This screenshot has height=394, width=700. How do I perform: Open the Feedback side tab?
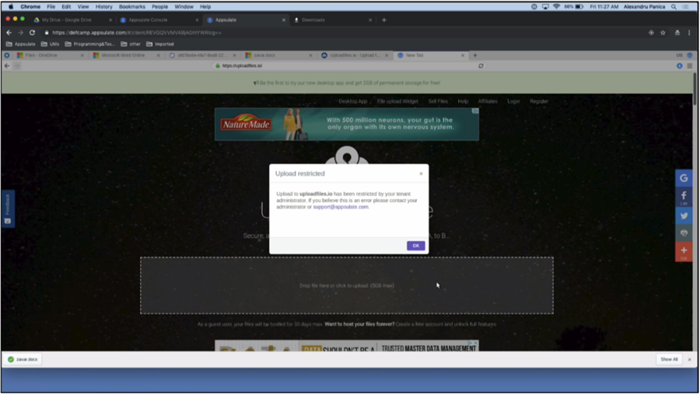pyautogui.click(x=8, y=209)
